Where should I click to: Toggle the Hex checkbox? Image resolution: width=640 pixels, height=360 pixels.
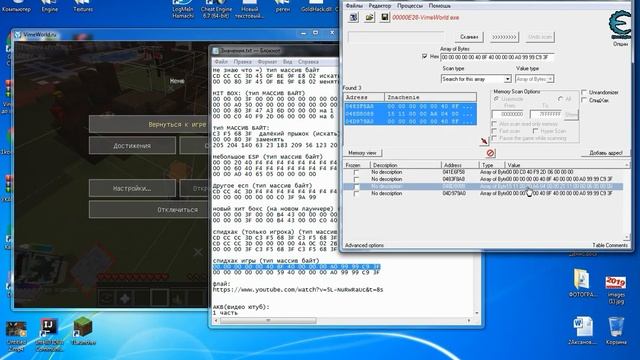(x=424, y=57)
